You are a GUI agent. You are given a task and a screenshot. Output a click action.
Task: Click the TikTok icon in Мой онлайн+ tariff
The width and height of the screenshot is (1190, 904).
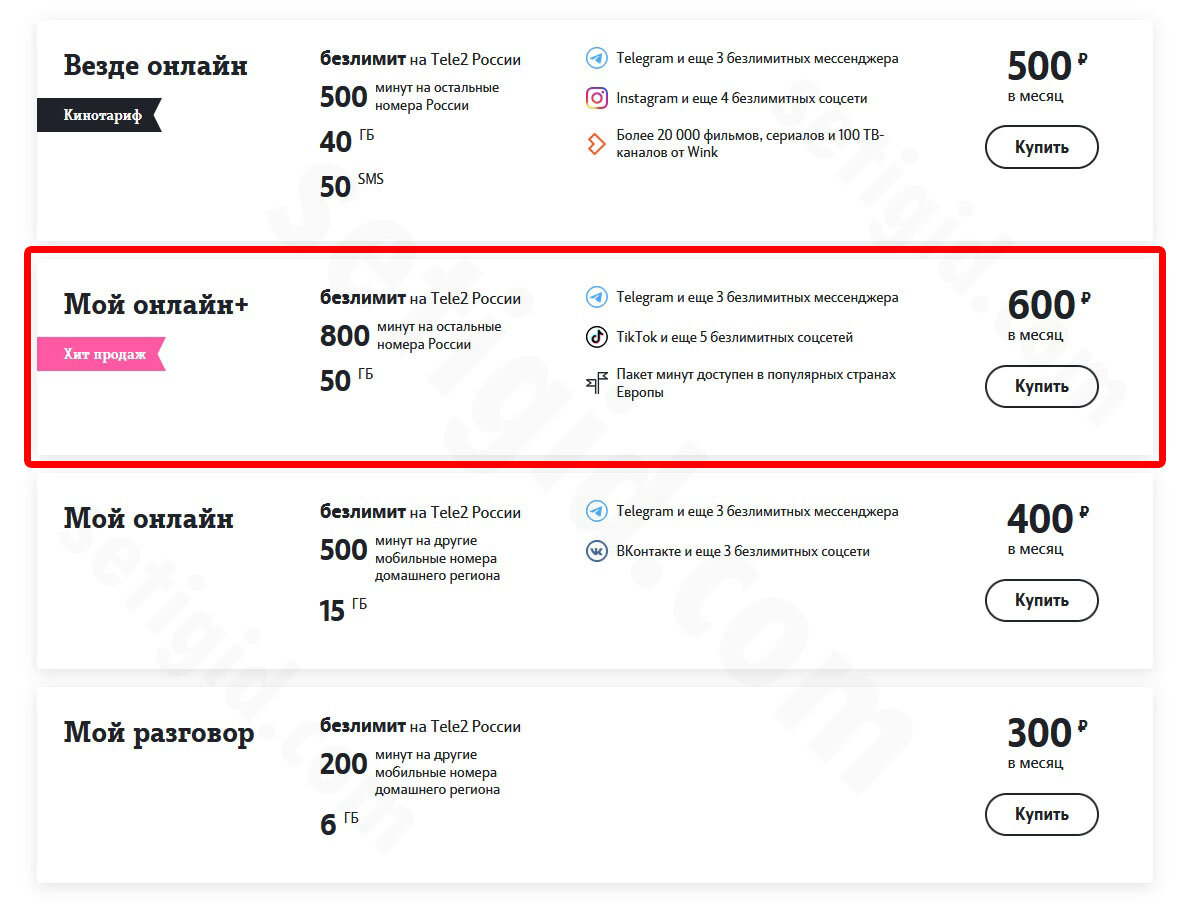coord(597,337)
